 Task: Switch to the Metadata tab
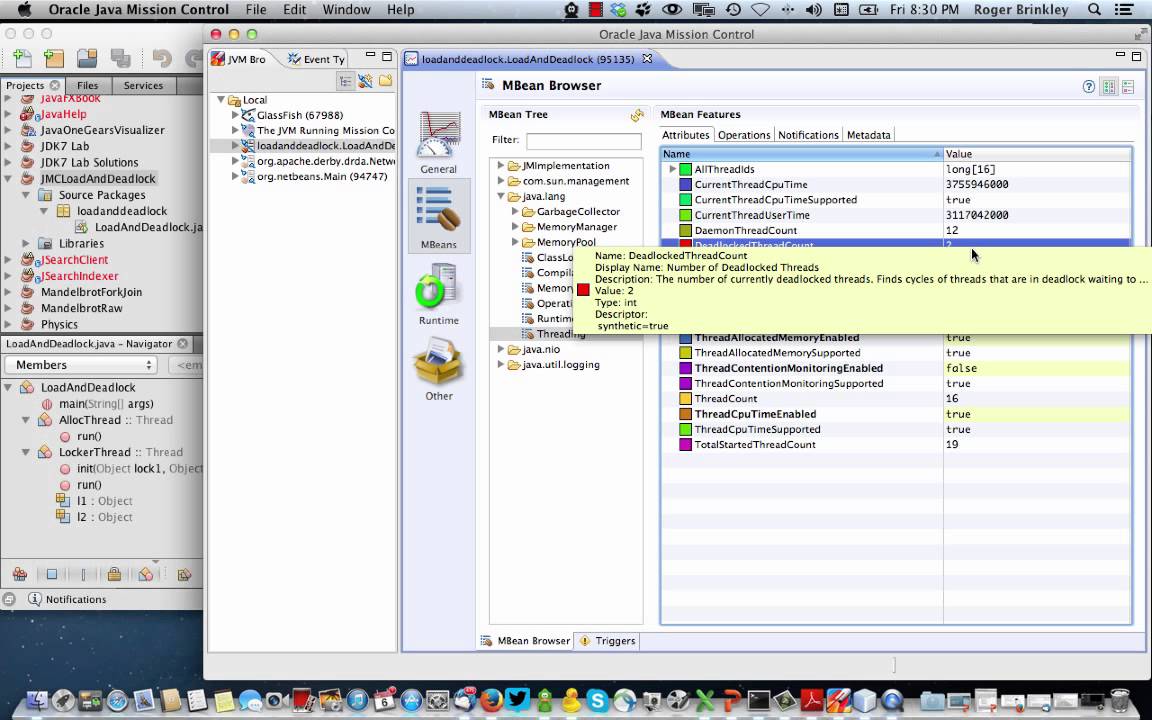868,135
